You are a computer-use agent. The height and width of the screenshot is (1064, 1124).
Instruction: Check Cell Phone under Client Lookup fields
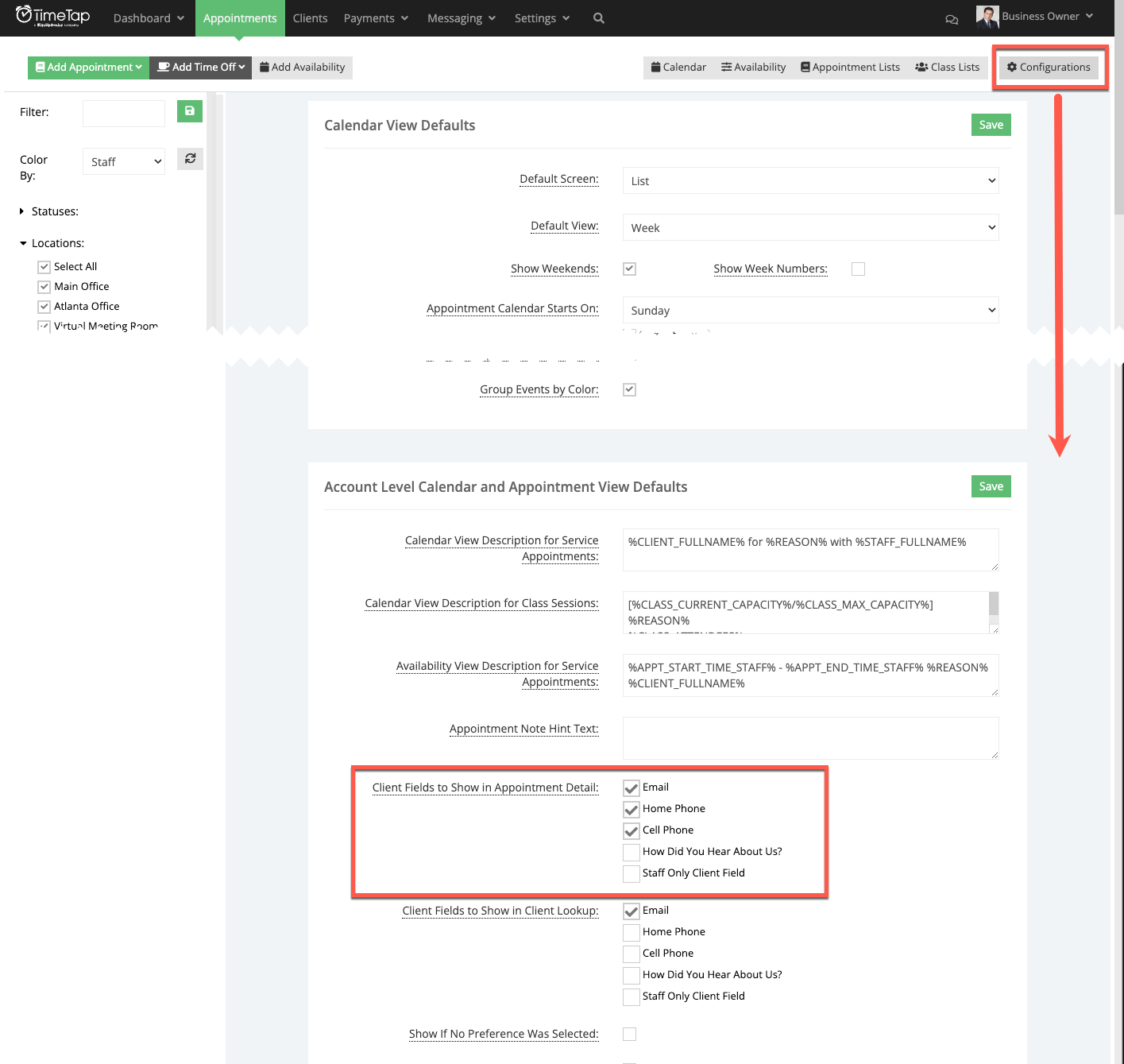(x=631, y=954)
